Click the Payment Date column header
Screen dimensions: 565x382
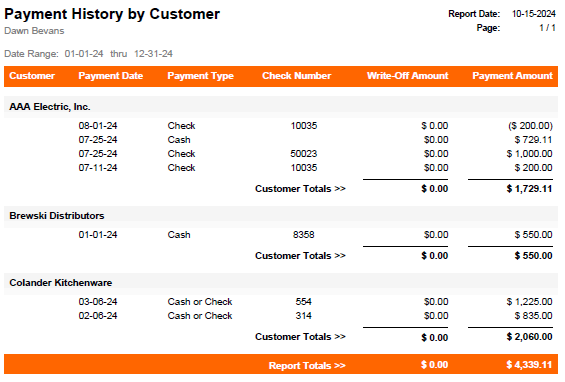[x=111, y=76]
